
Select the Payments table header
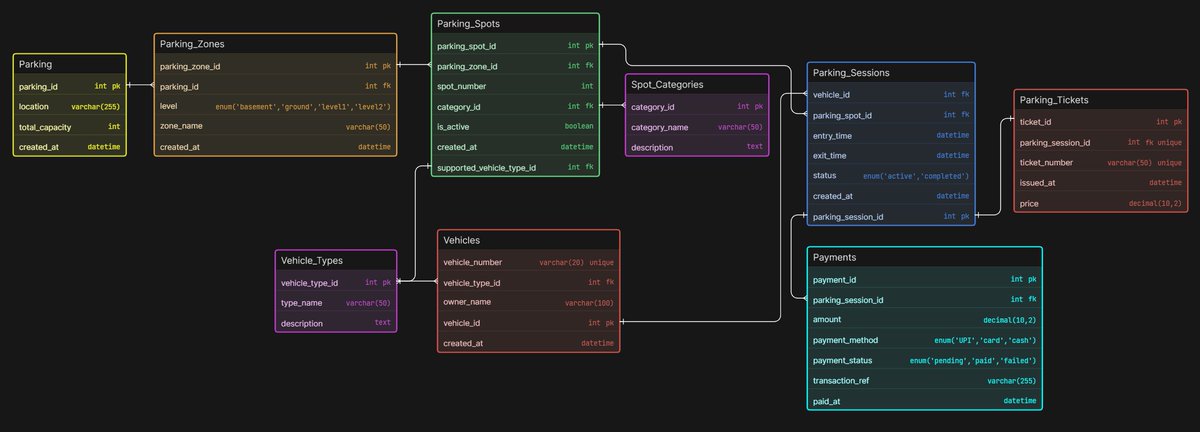point(925,257)
